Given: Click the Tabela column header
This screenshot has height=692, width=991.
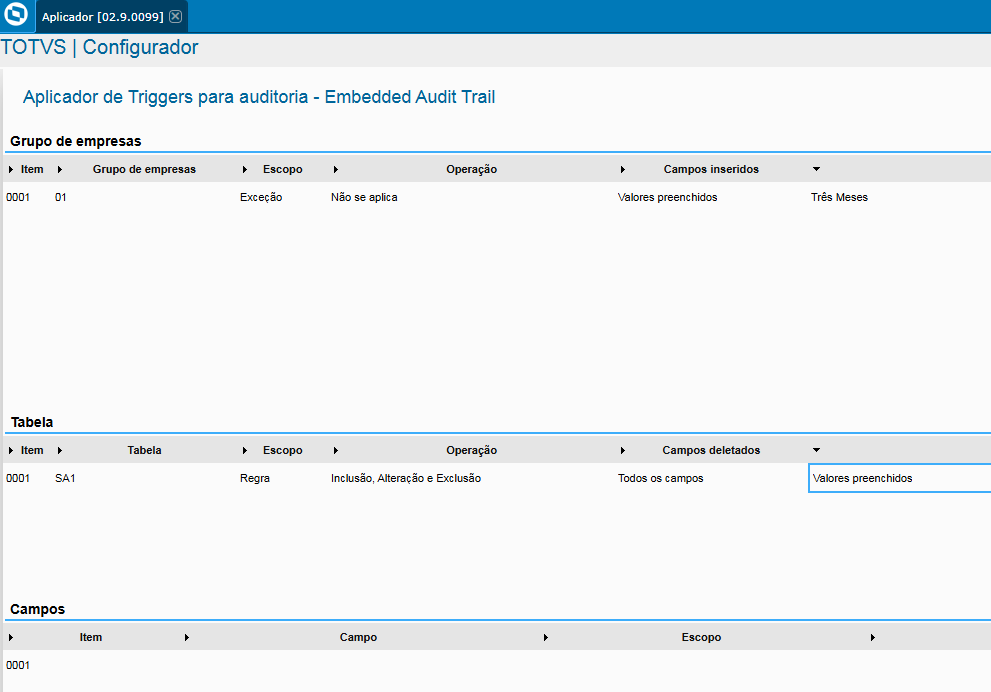Looking at the screenshot, I should (x=144, y=451).
